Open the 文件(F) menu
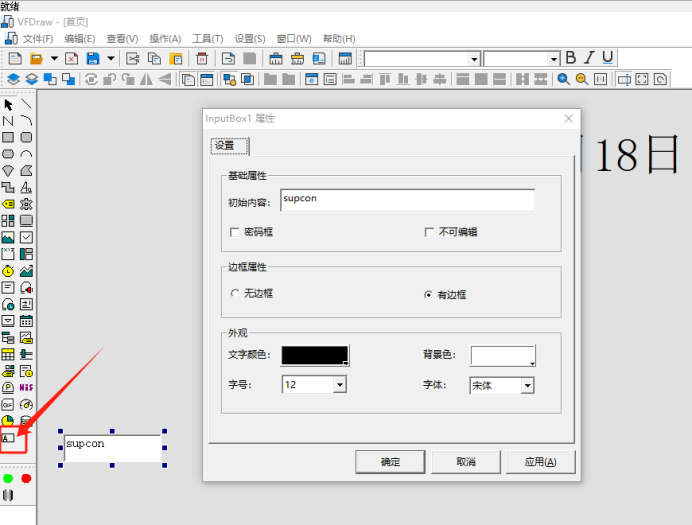692x525 pixels. (x=38, y=39)
